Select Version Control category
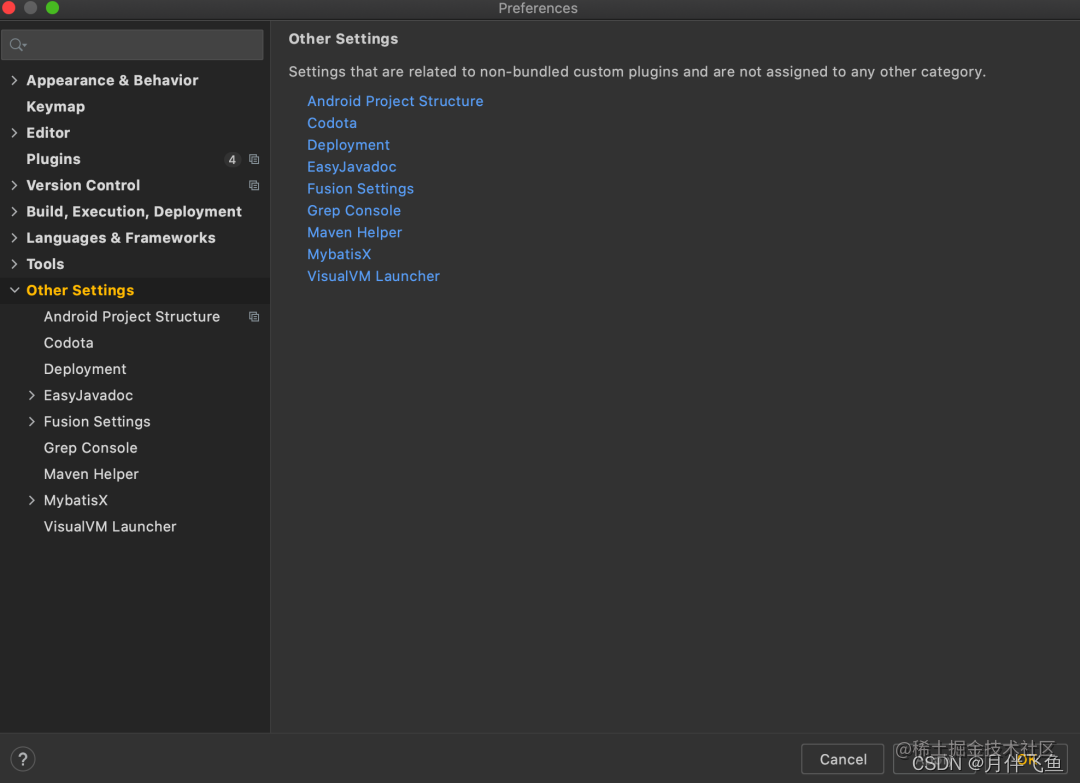1080x783 pixels. (x=83, y=185)
